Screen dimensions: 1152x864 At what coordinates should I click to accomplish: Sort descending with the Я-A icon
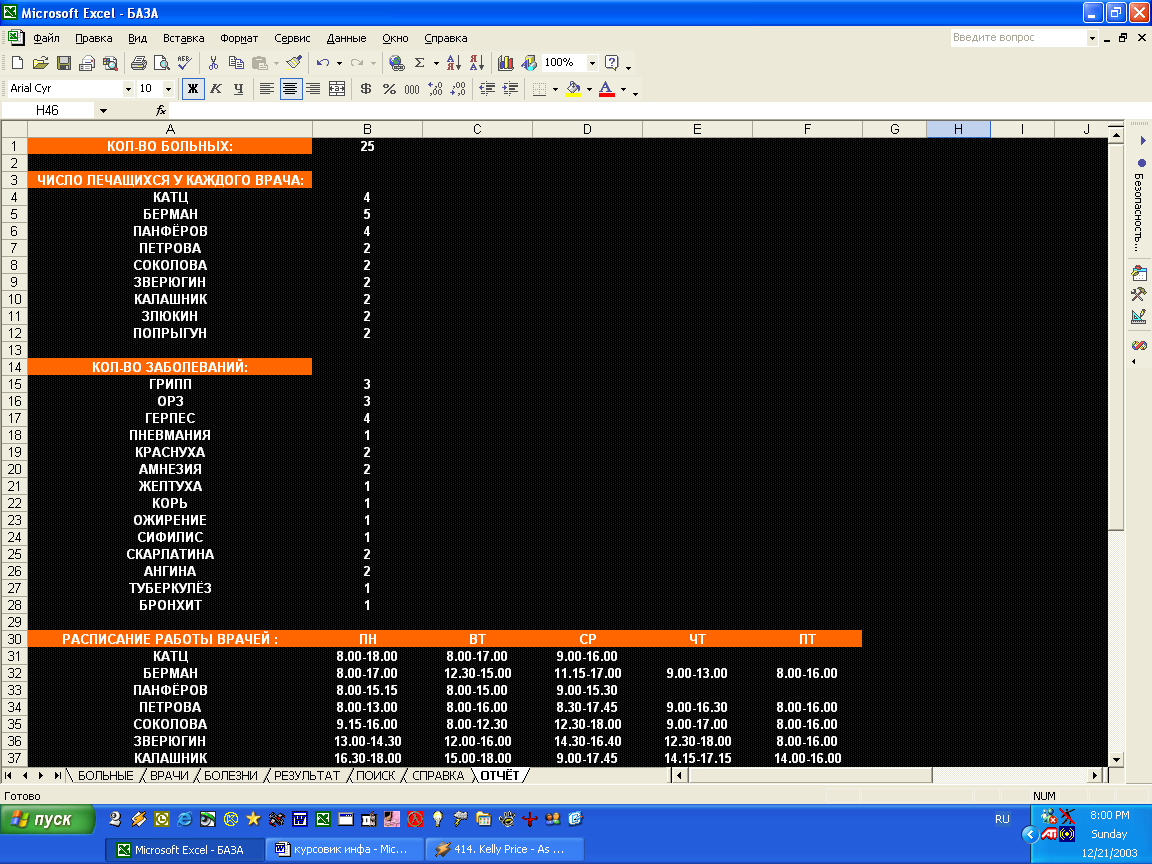point(477,63)
